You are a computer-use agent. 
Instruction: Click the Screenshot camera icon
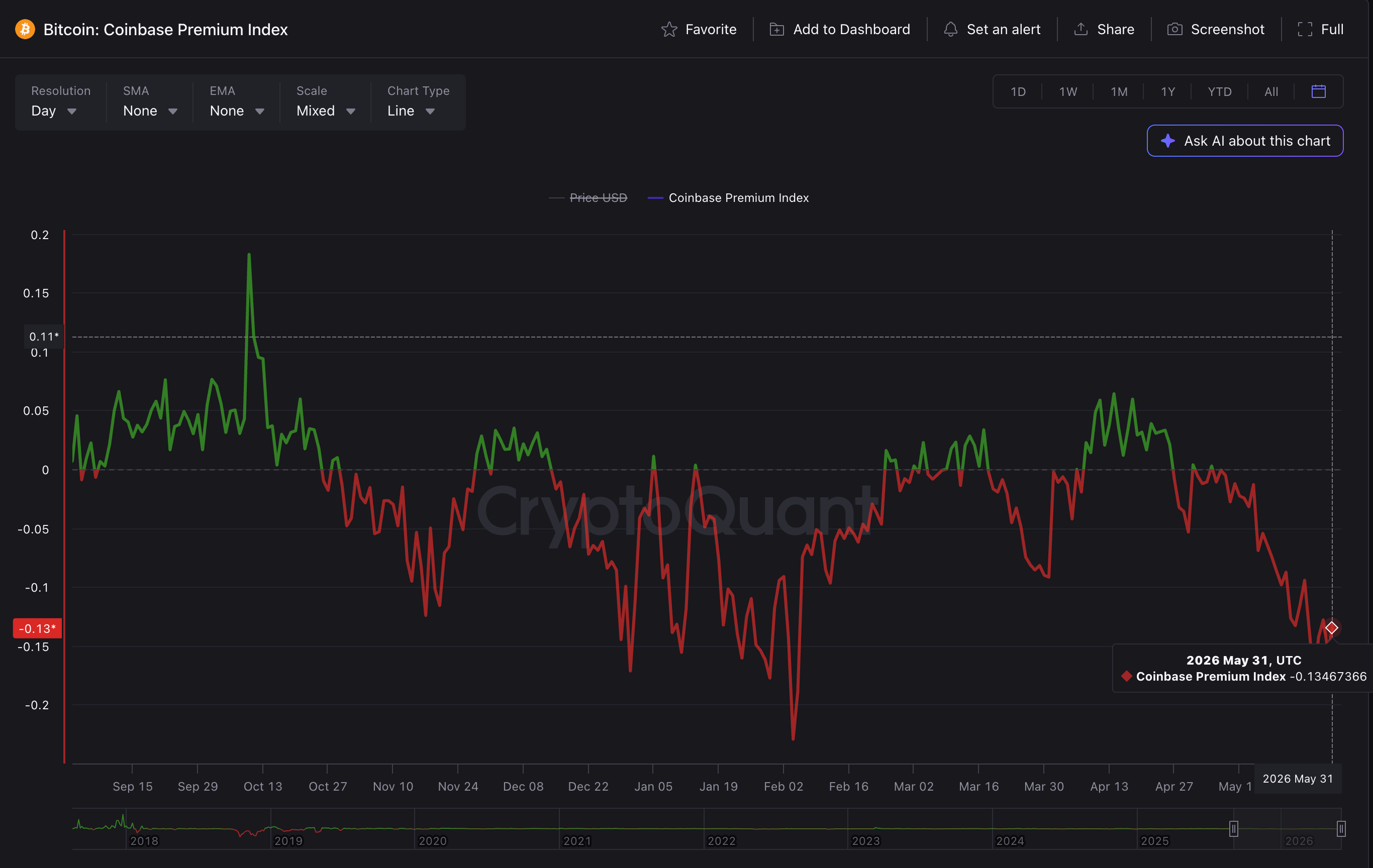coord(1174,29)
